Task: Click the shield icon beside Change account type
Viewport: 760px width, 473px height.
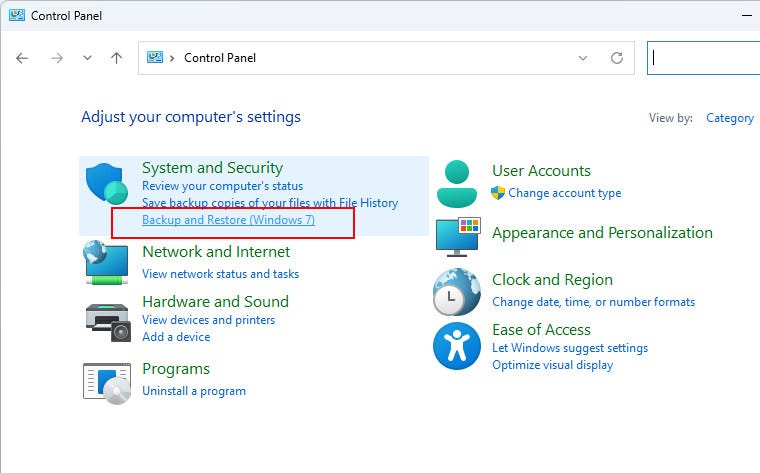Action: click(498, 193)
